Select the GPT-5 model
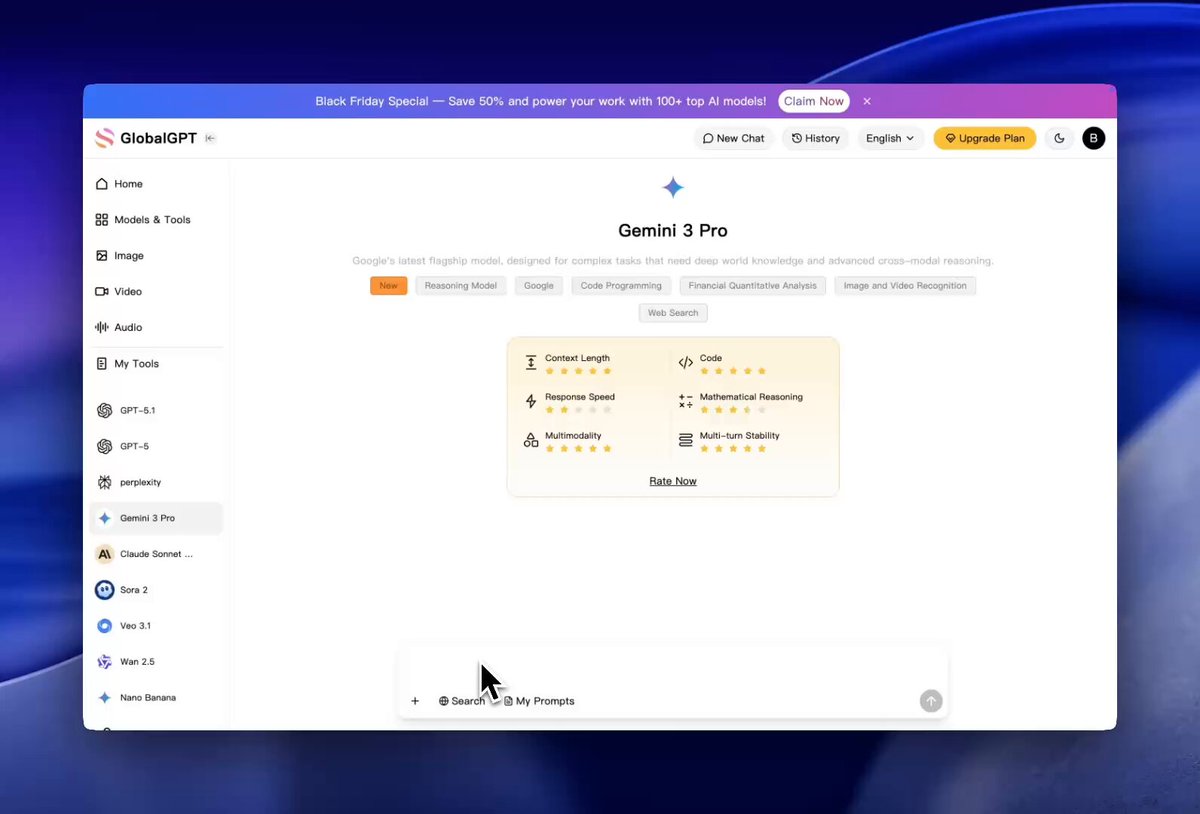 point(156,446)
